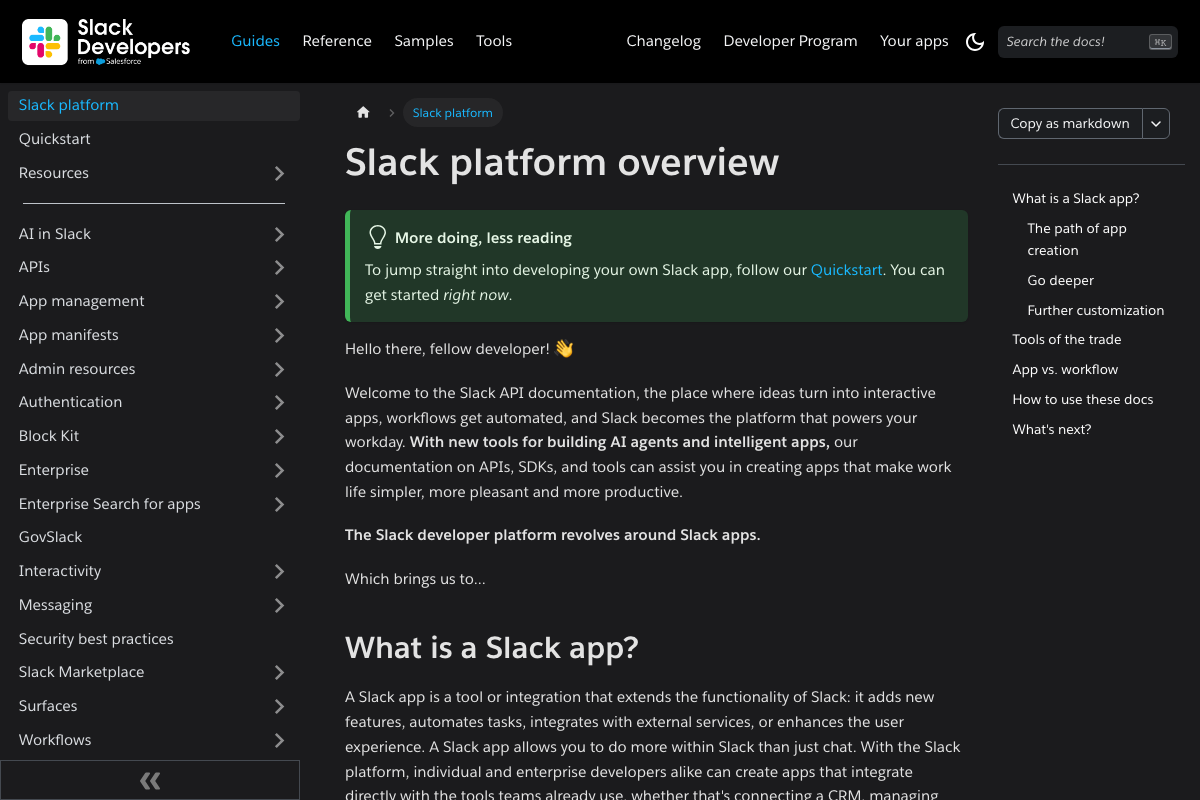Go to the Changelog page

pos(664,41)
